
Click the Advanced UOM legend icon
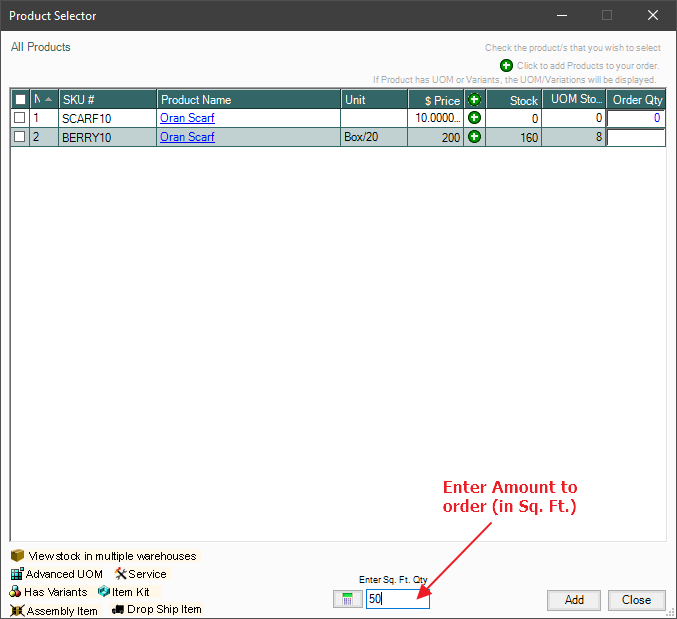point(17,574)
